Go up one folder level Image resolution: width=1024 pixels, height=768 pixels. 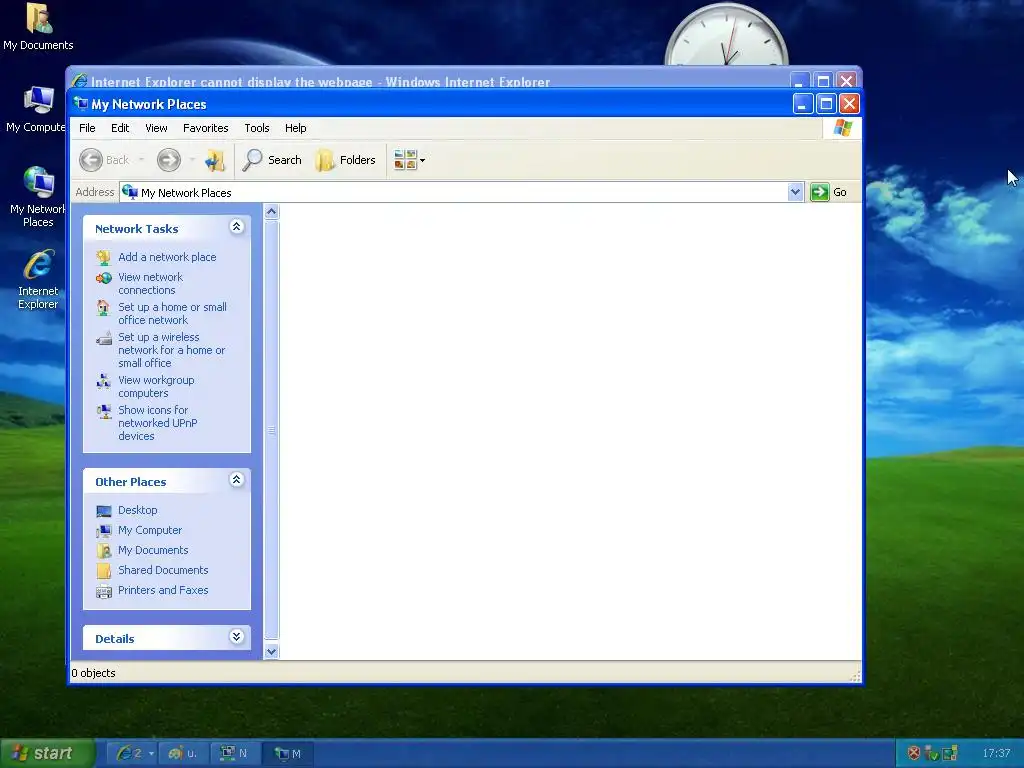pyautogui.click(x=215, y=160)
